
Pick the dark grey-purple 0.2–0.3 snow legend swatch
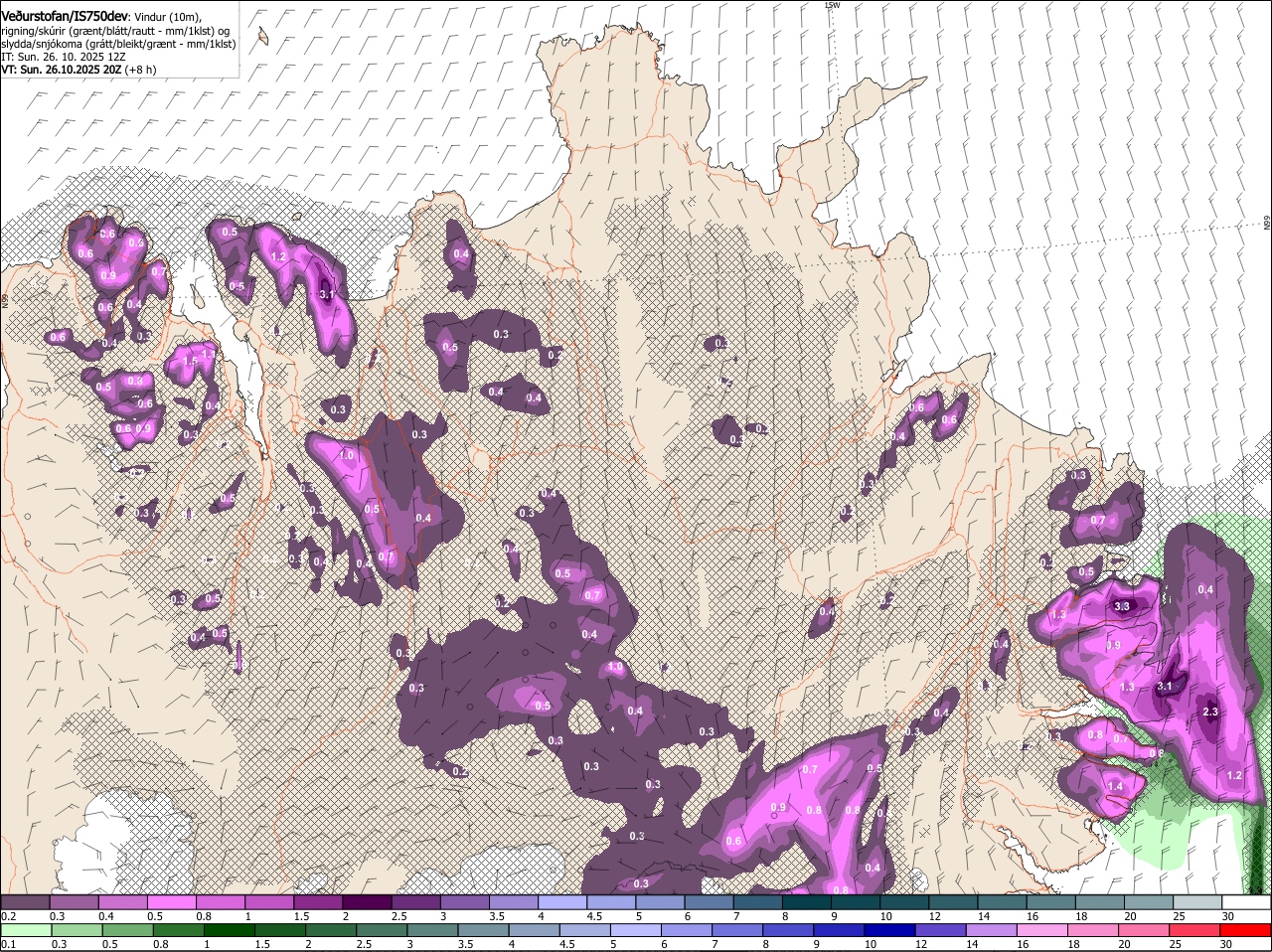(25, 902)
